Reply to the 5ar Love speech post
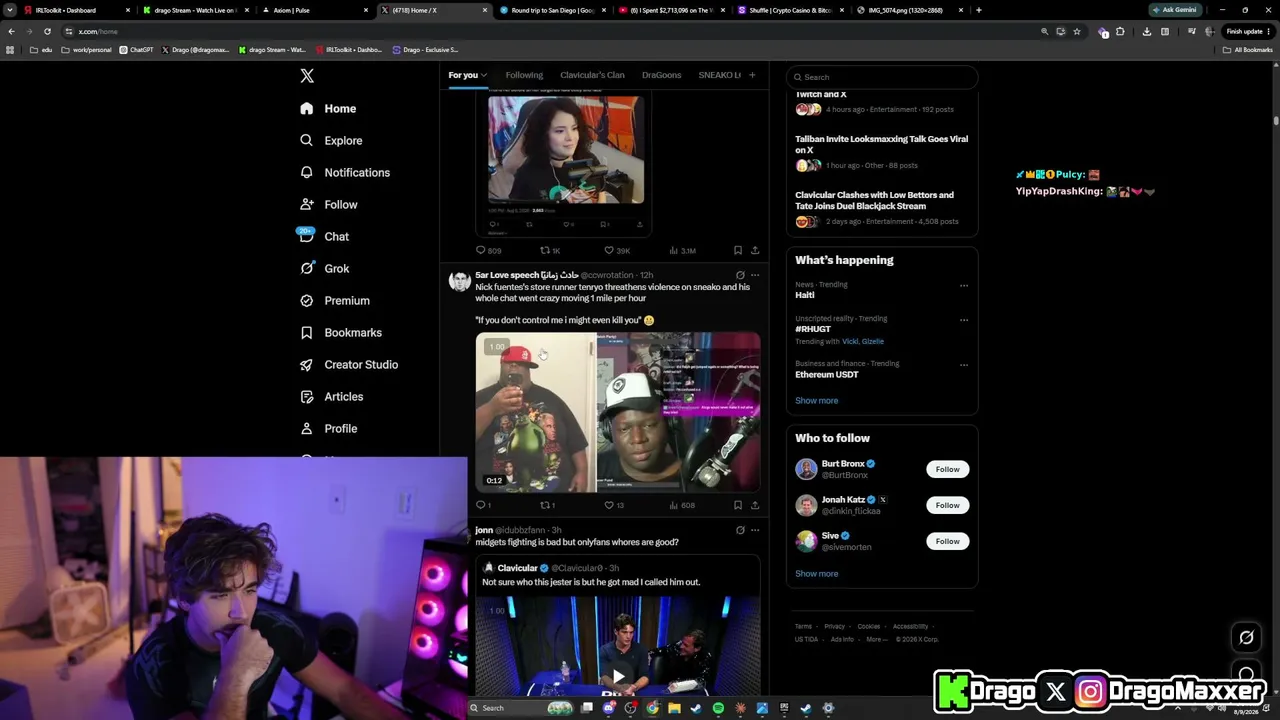The image size is (1280, 720). pos(481,505)
